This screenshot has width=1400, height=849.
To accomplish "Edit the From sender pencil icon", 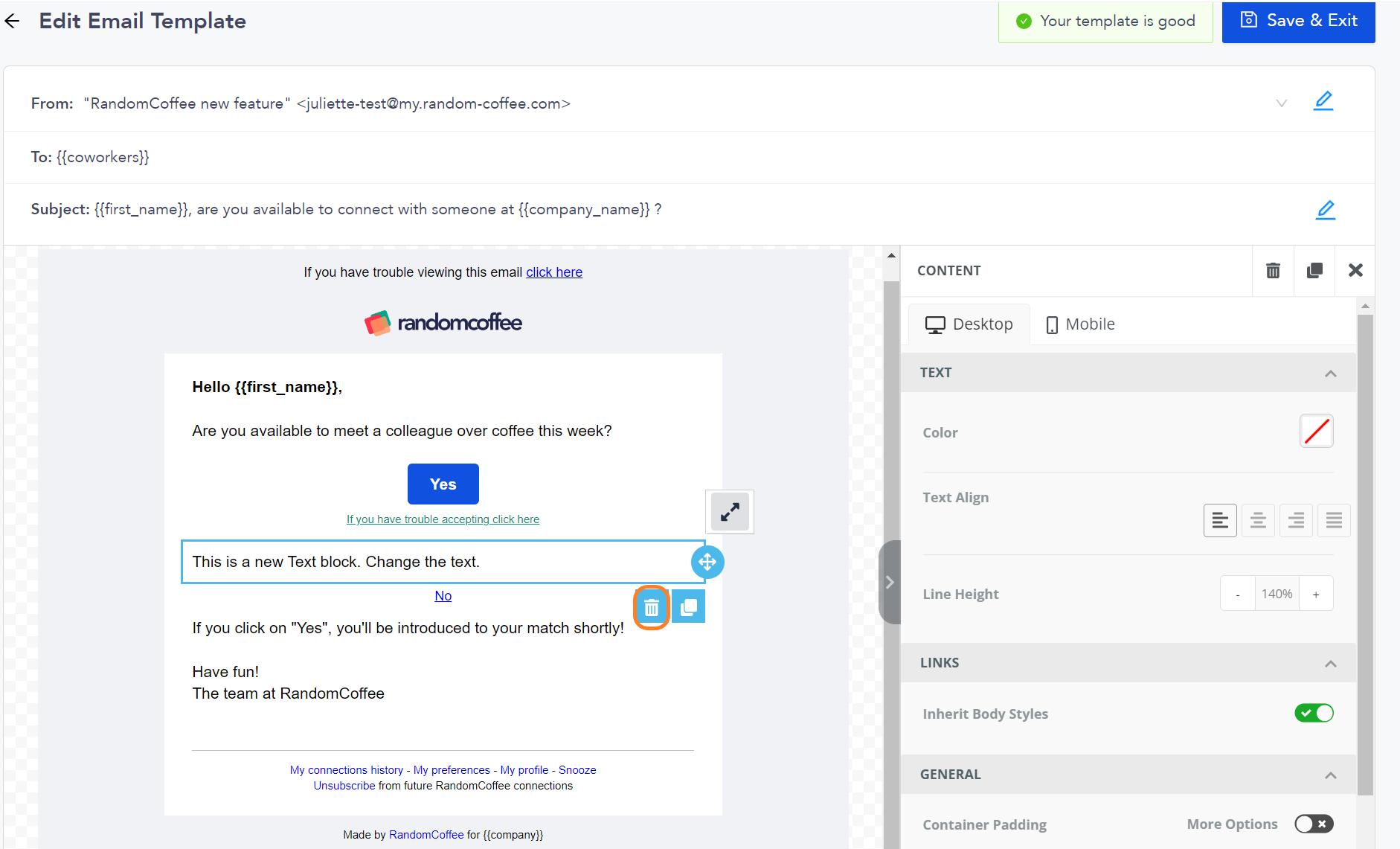I will [x=1323, y=101].
